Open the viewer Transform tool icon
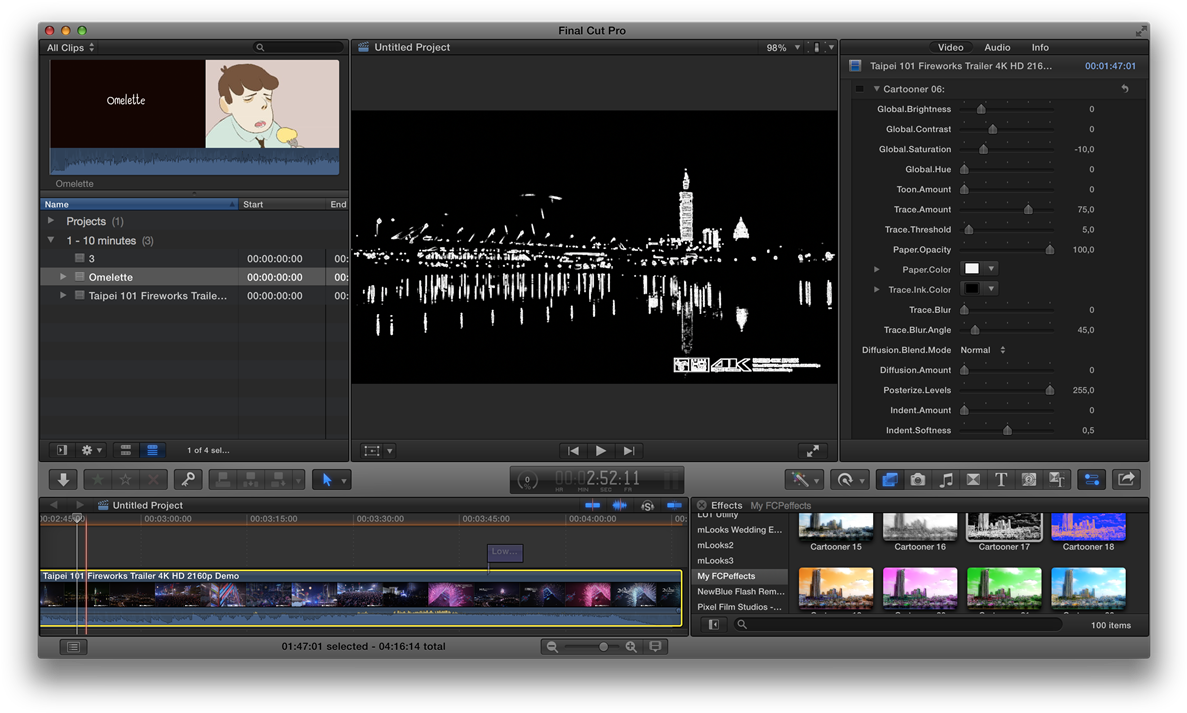Image resolution: width=1187 pixels, height=713 pixels. 372,450
